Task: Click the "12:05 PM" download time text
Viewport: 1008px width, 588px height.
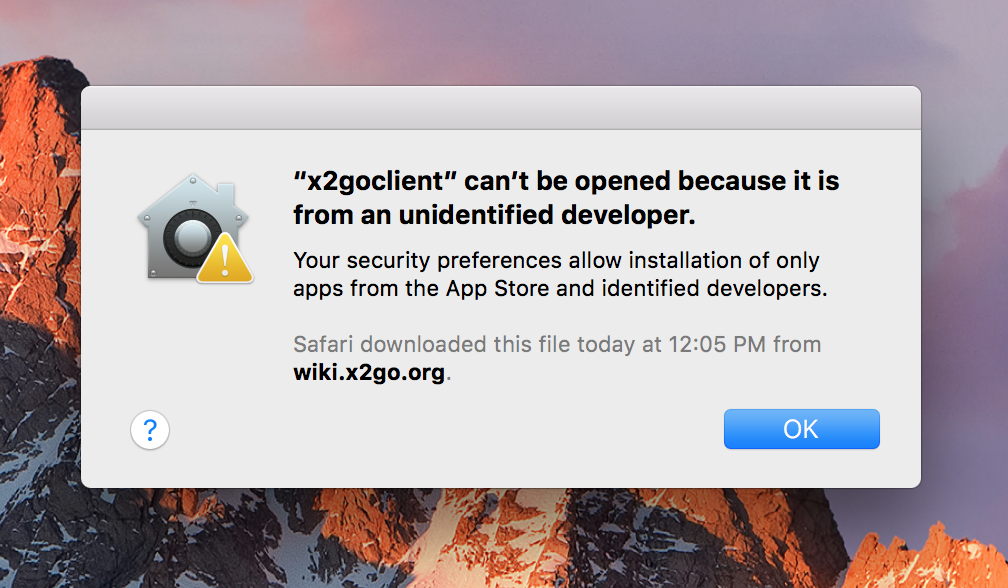Action: point(717,344)
